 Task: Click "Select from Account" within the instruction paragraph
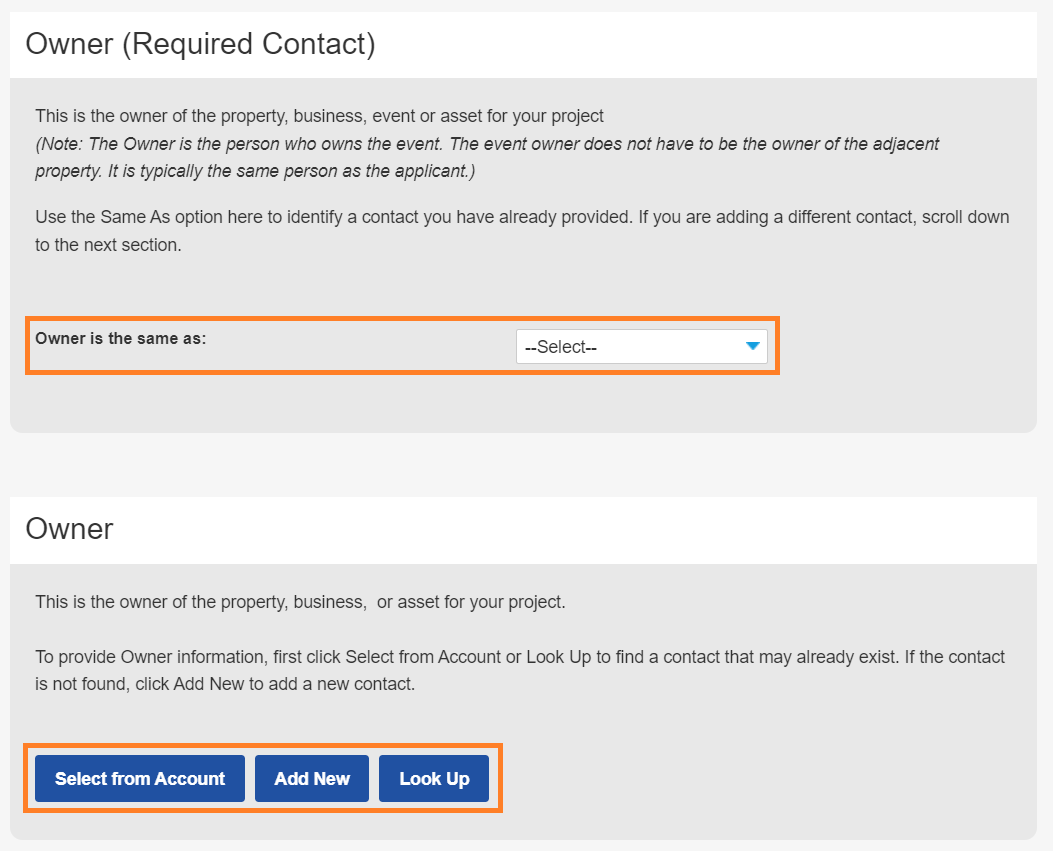pos(423,657)
